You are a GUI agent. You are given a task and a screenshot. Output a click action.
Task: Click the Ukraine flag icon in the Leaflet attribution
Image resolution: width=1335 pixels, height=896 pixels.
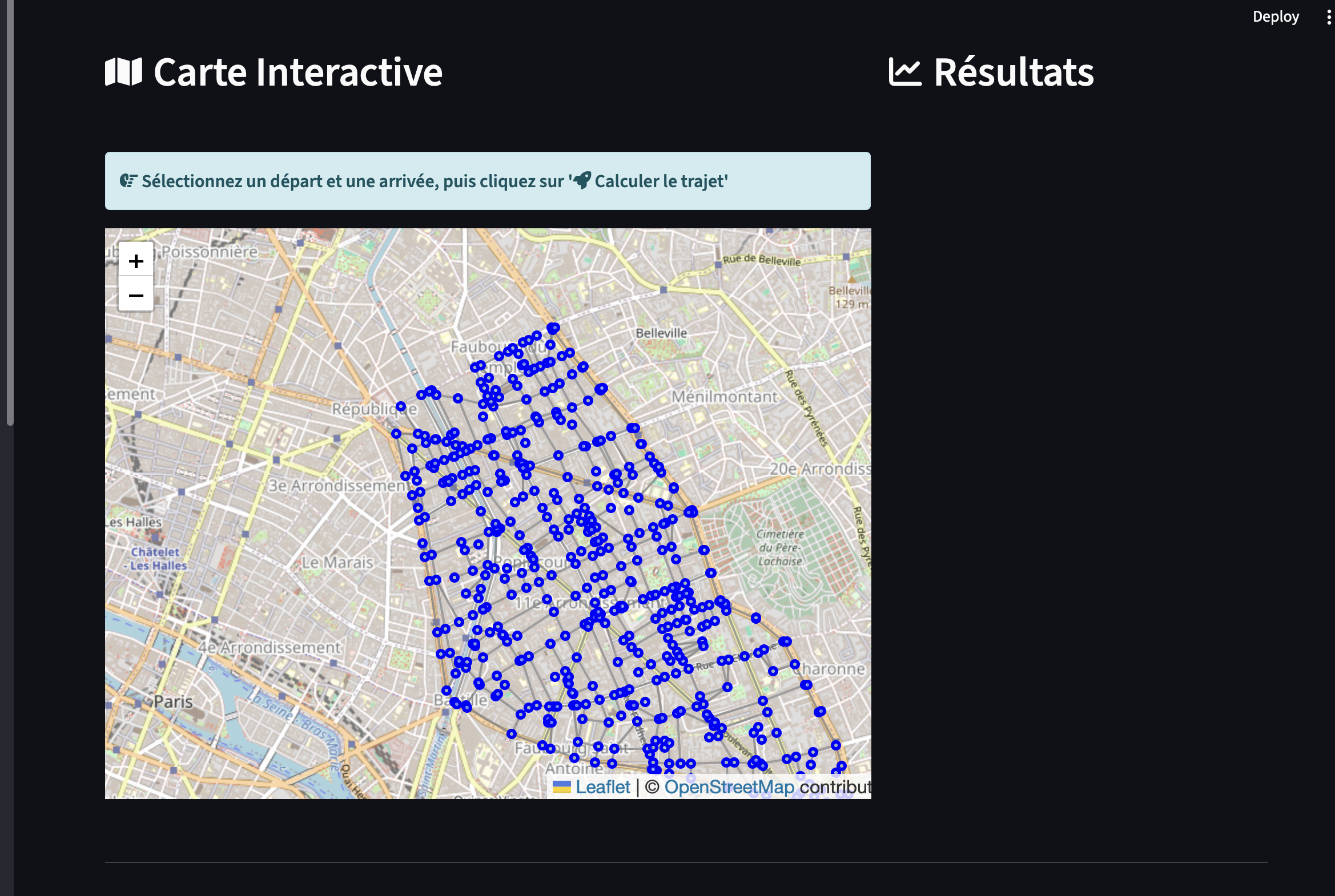562,786
